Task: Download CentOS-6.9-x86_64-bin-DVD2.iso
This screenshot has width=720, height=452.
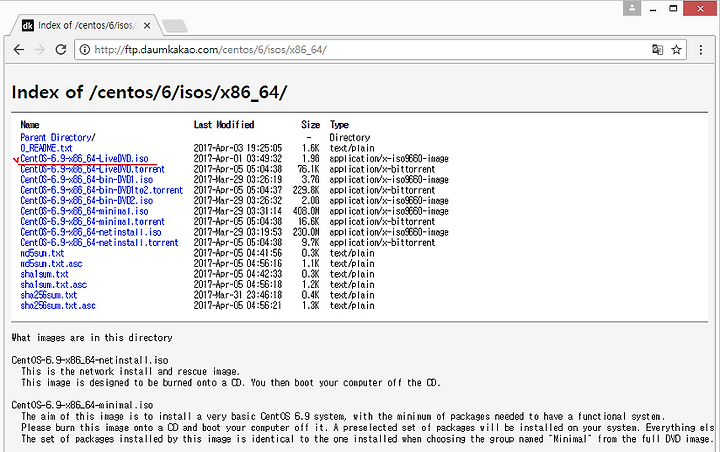Action: coord(87,201)
